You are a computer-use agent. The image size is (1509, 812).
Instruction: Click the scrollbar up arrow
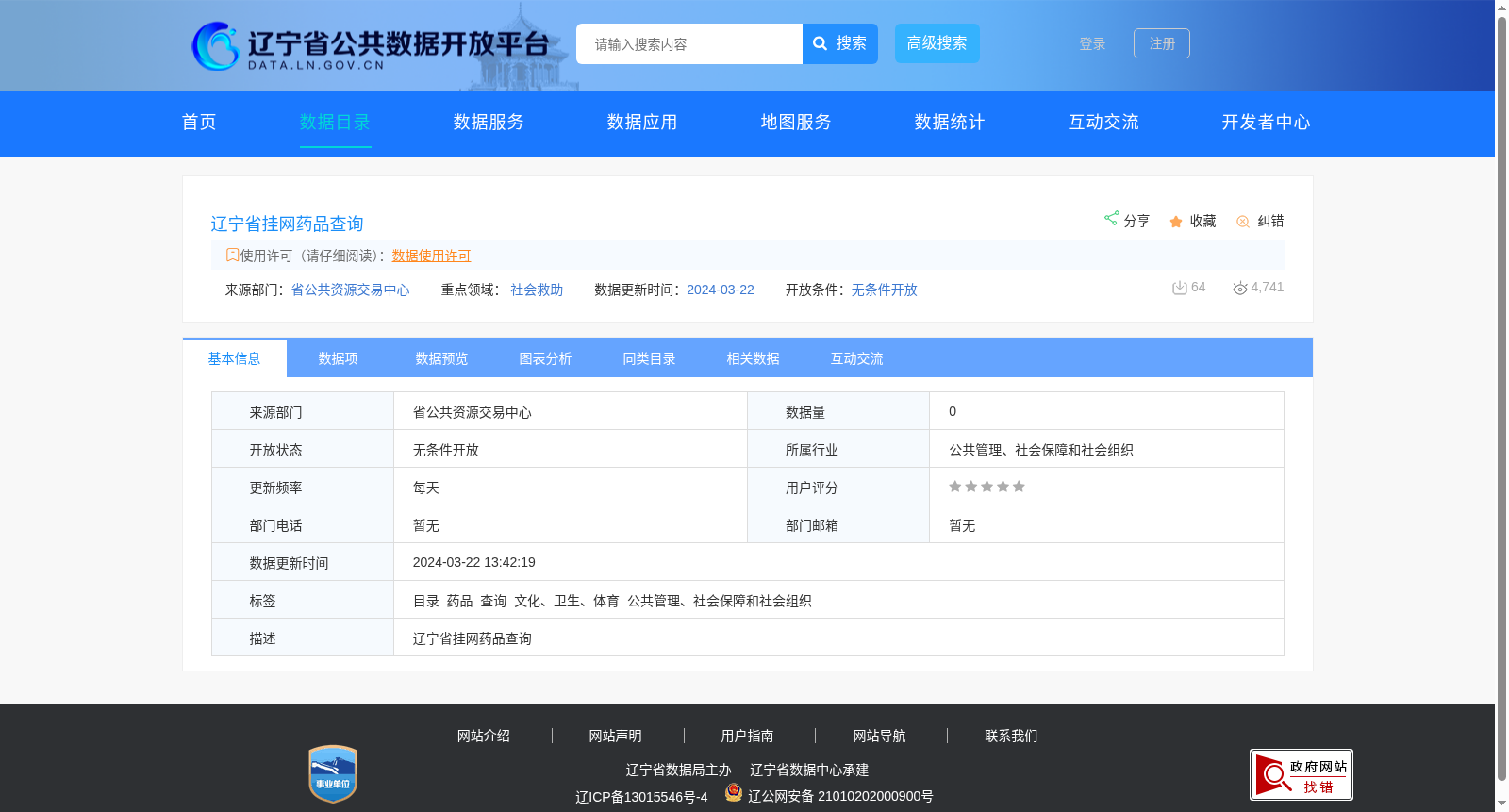(x=1502, y=8)
